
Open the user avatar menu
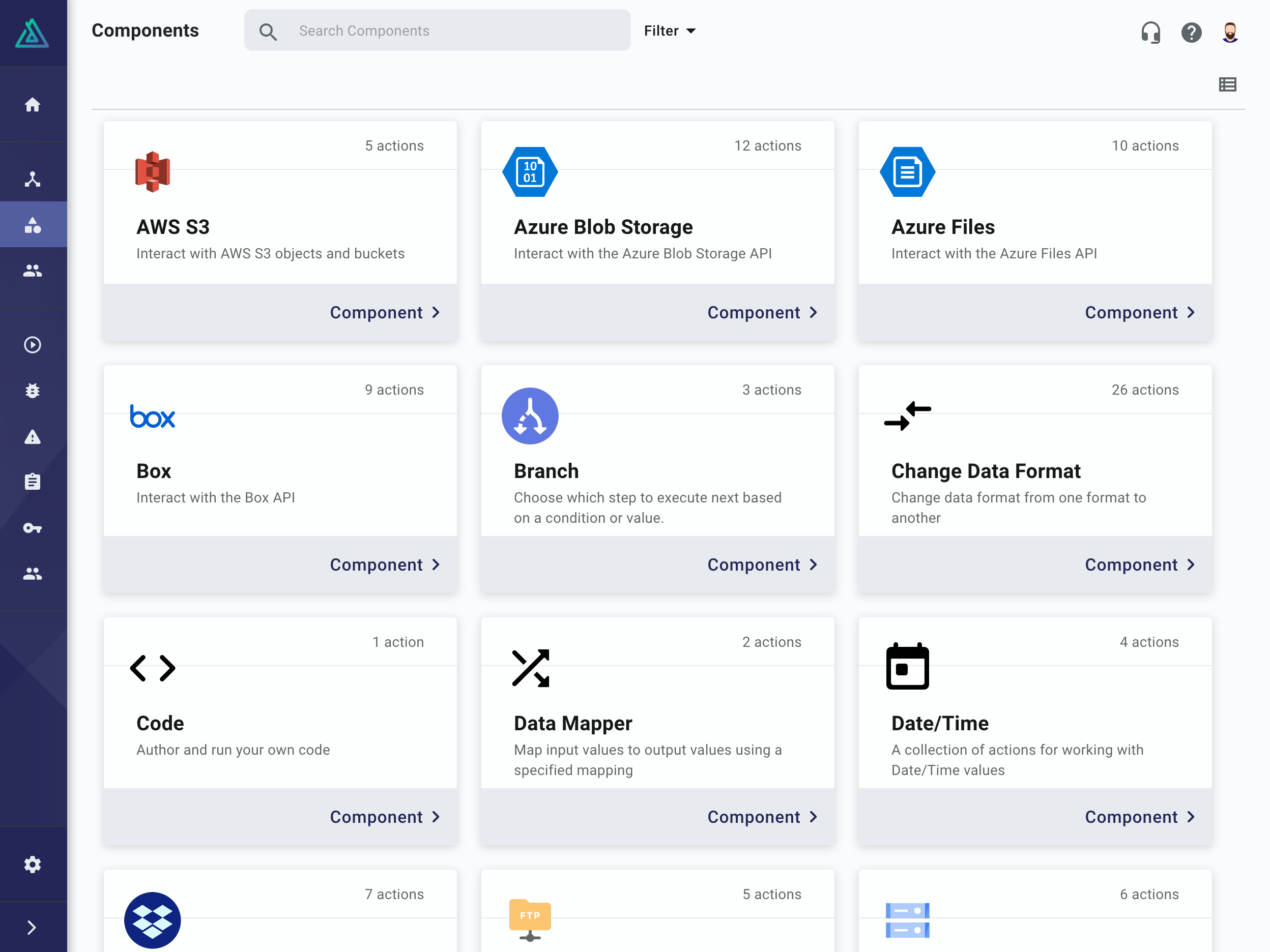tap(1230, 32)
